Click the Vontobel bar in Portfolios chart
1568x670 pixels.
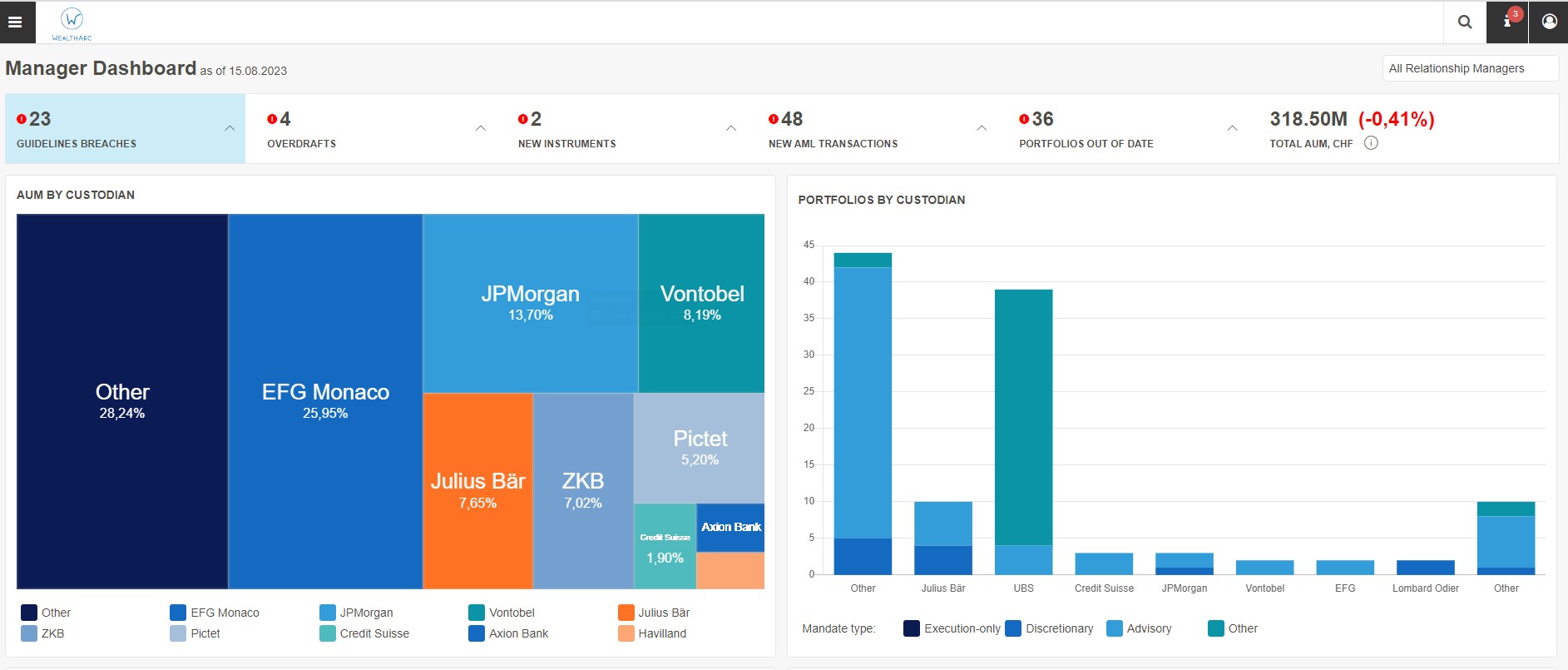pos(1264,567)
